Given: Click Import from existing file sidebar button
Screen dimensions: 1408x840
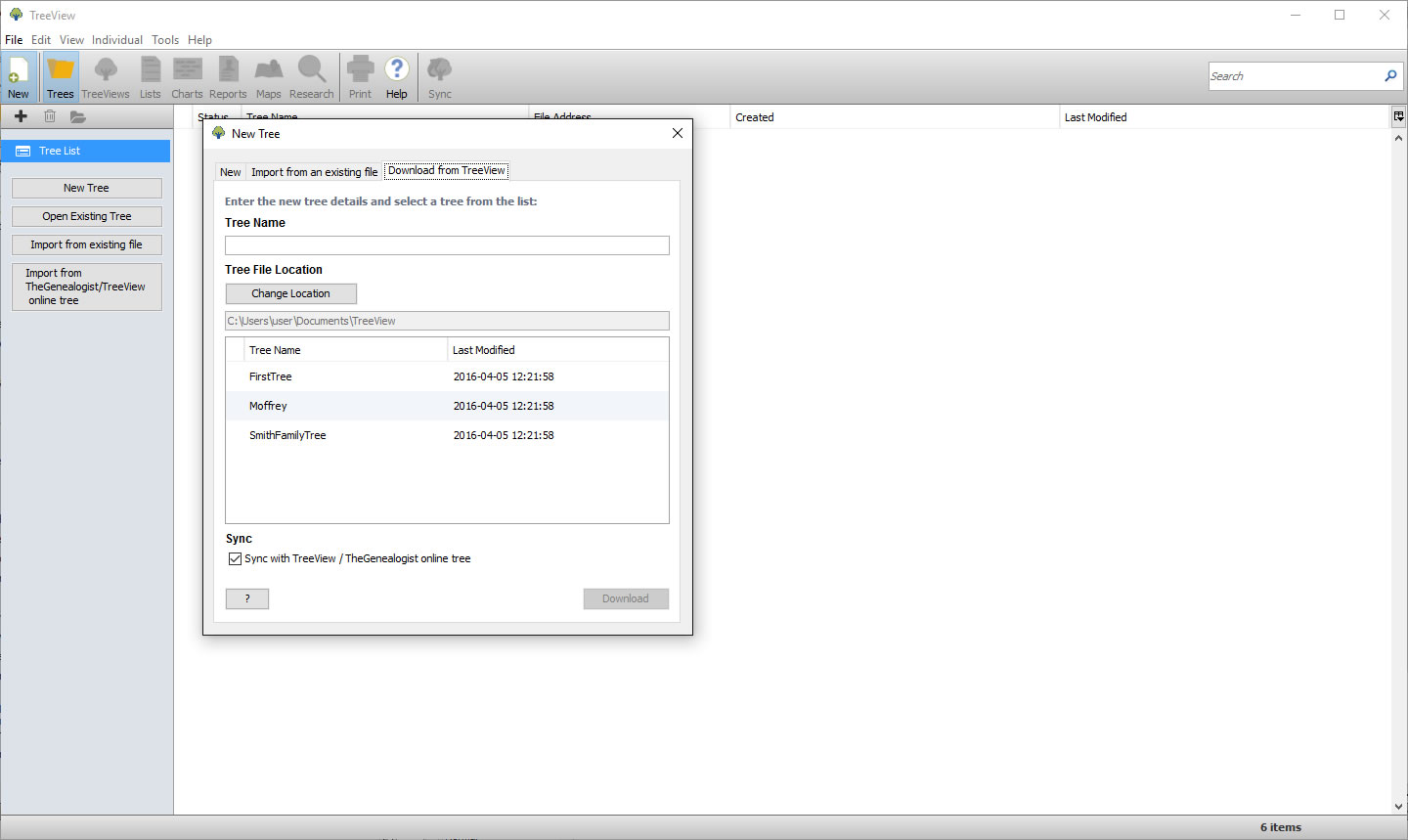Looking at the screenshot, I should tap(87, 244).
